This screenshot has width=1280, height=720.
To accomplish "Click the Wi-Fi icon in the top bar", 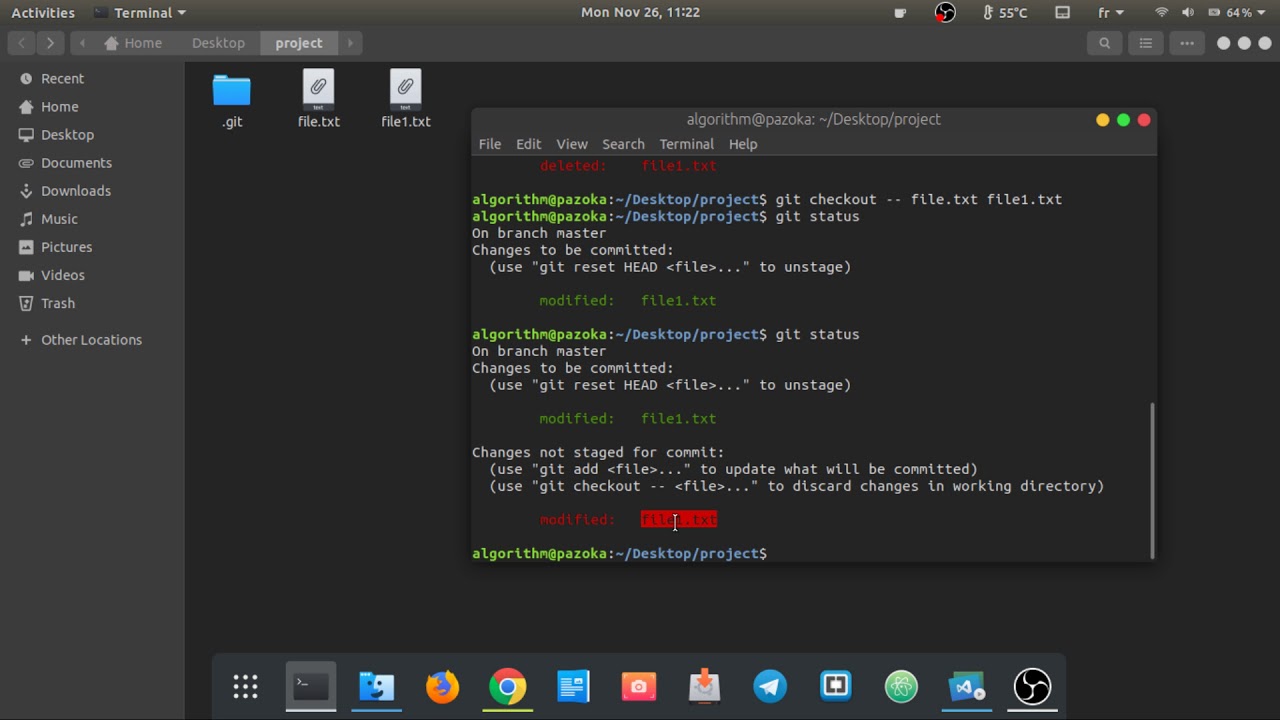I will tap(1161, 13).
